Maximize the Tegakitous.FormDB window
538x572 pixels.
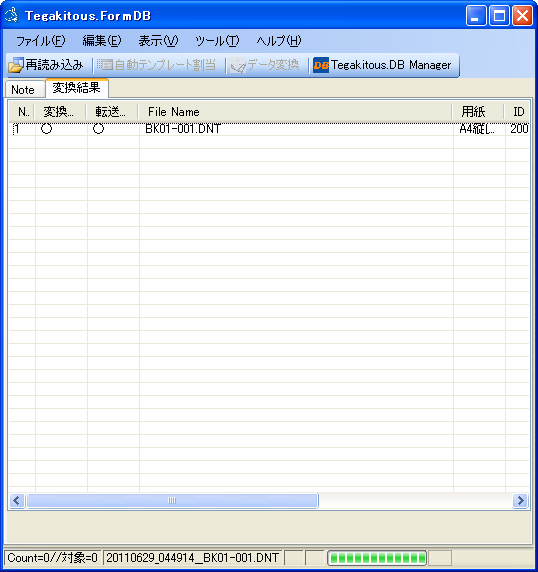pyautogui.click(x=499, y=16)
